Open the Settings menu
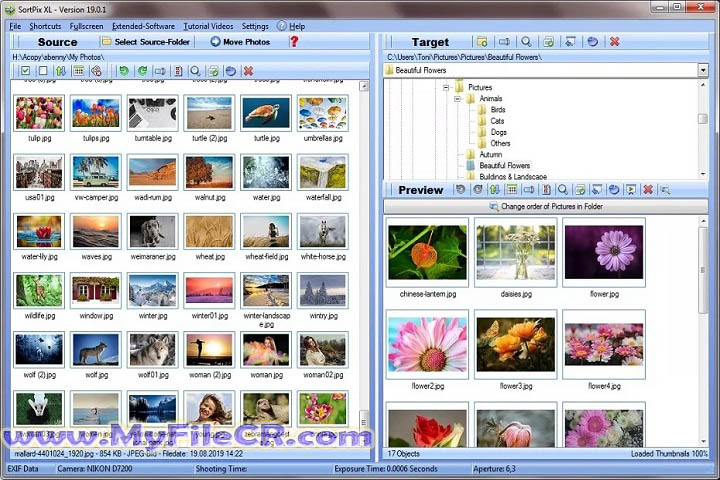Viewport: 720px width, 480px height. (255, 26)
